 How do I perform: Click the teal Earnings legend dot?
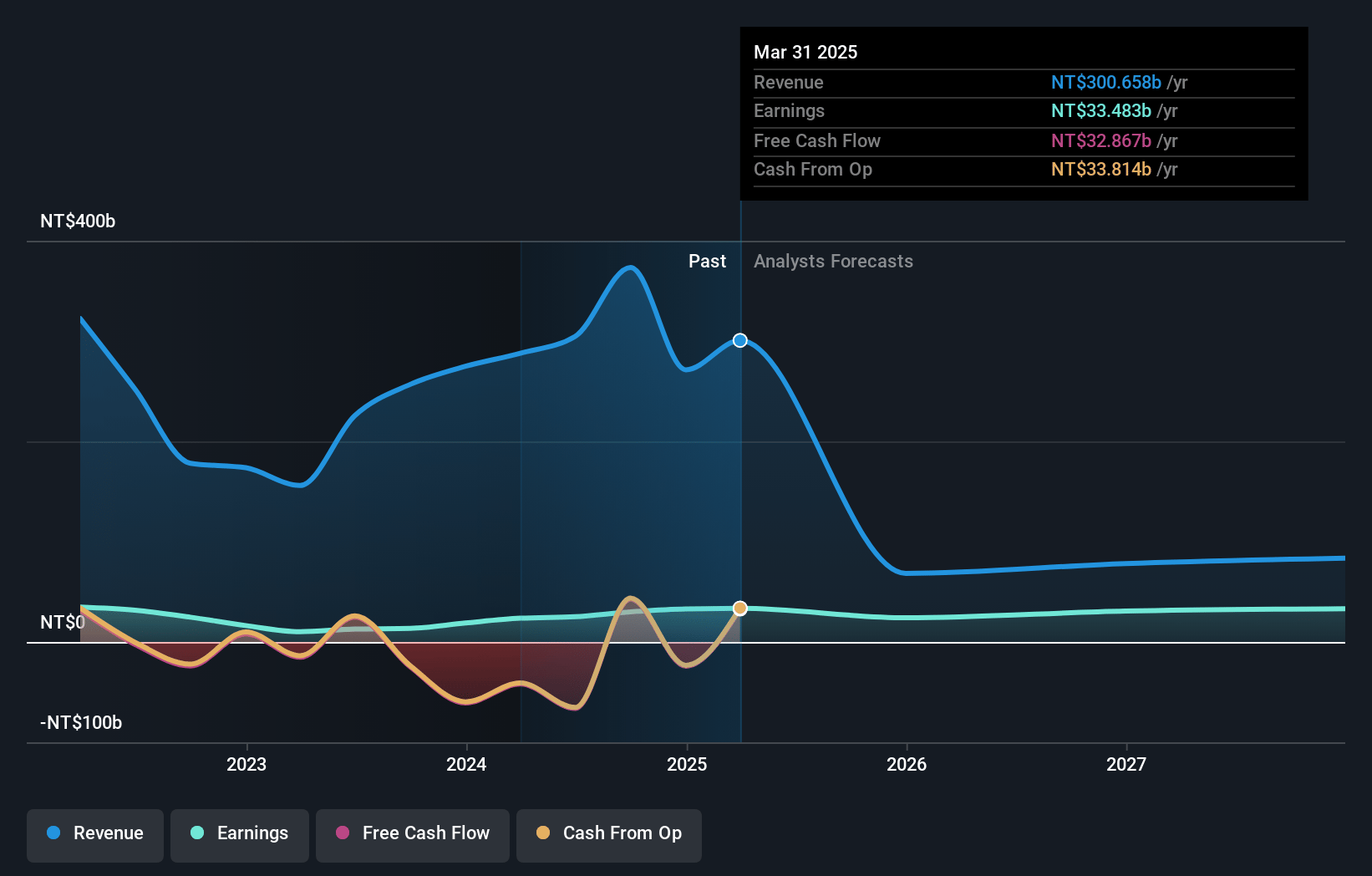click(197, 833)
